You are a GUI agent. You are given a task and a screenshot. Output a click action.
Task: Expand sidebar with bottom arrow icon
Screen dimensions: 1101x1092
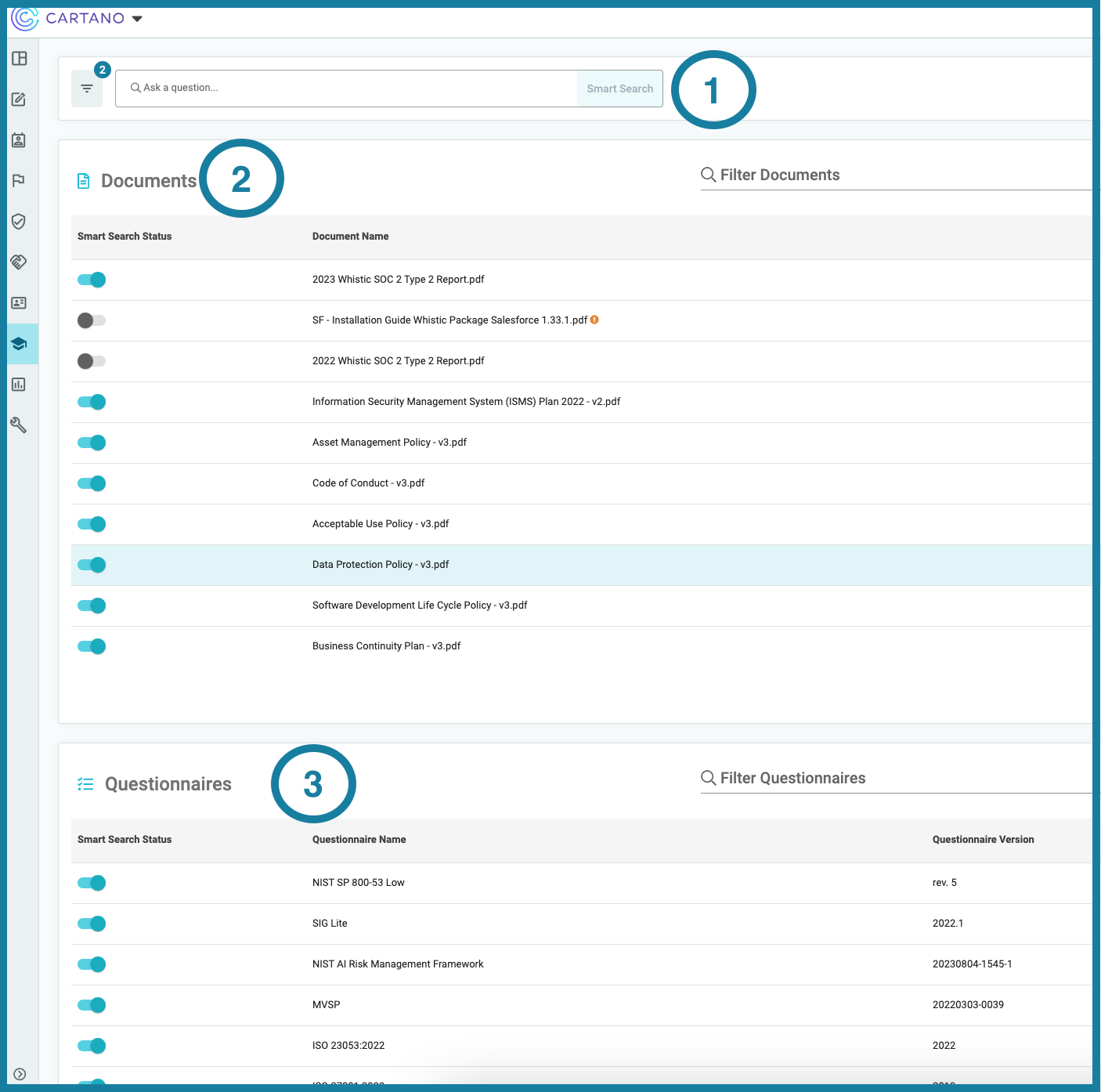click(20, 1074)
